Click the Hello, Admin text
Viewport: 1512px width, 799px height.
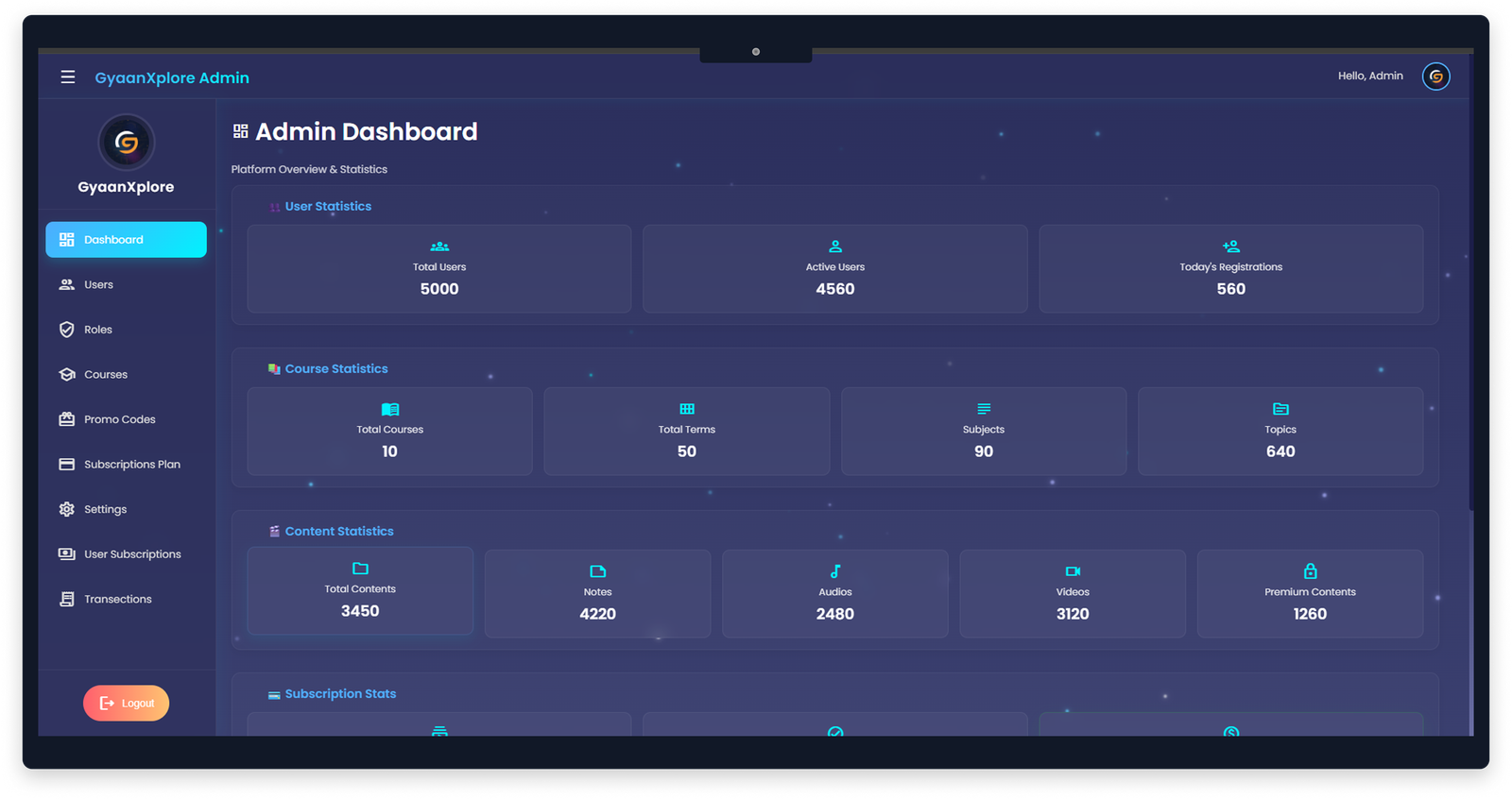click(x=1370, y=76)
